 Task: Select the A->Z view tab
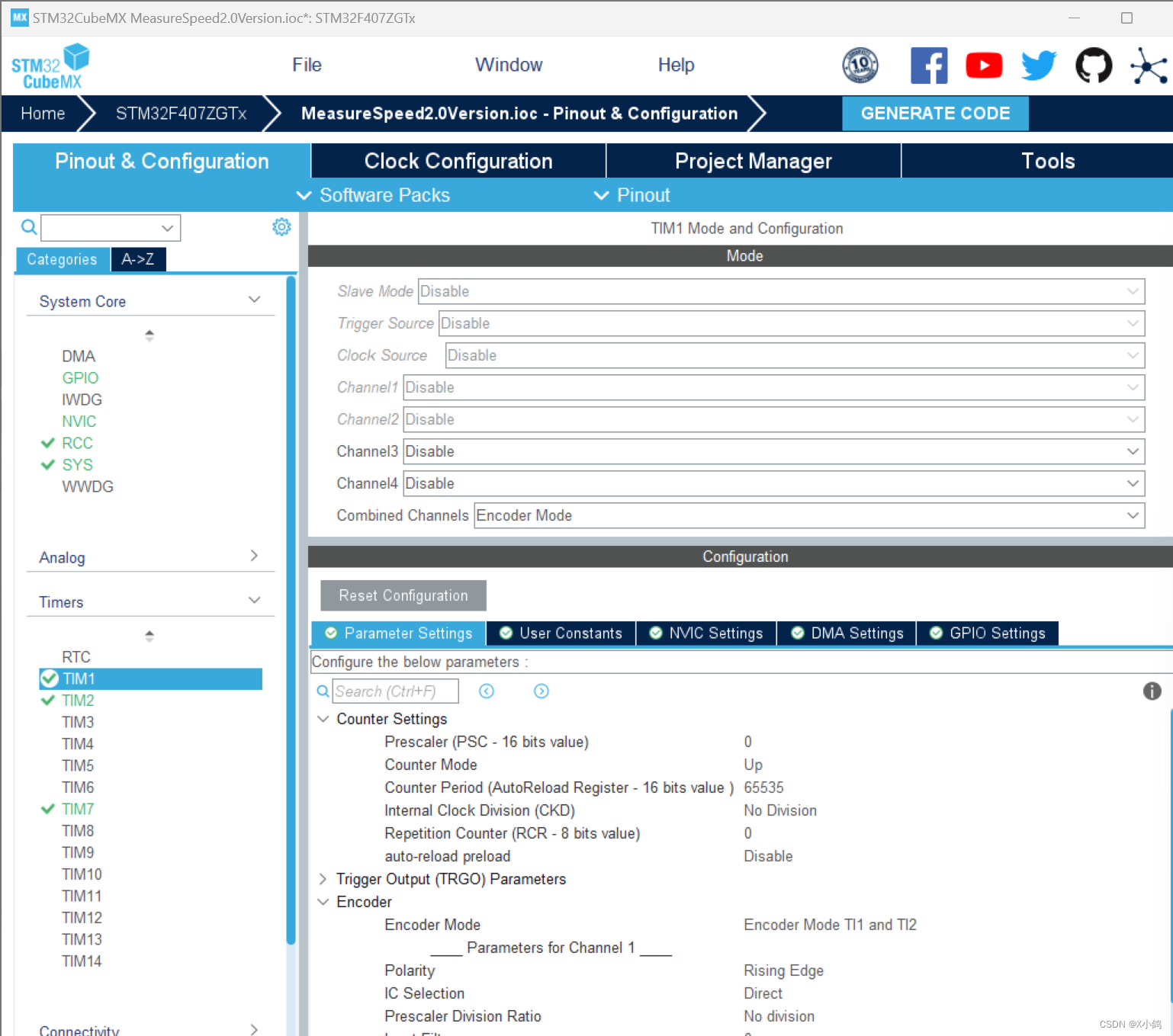138,259
